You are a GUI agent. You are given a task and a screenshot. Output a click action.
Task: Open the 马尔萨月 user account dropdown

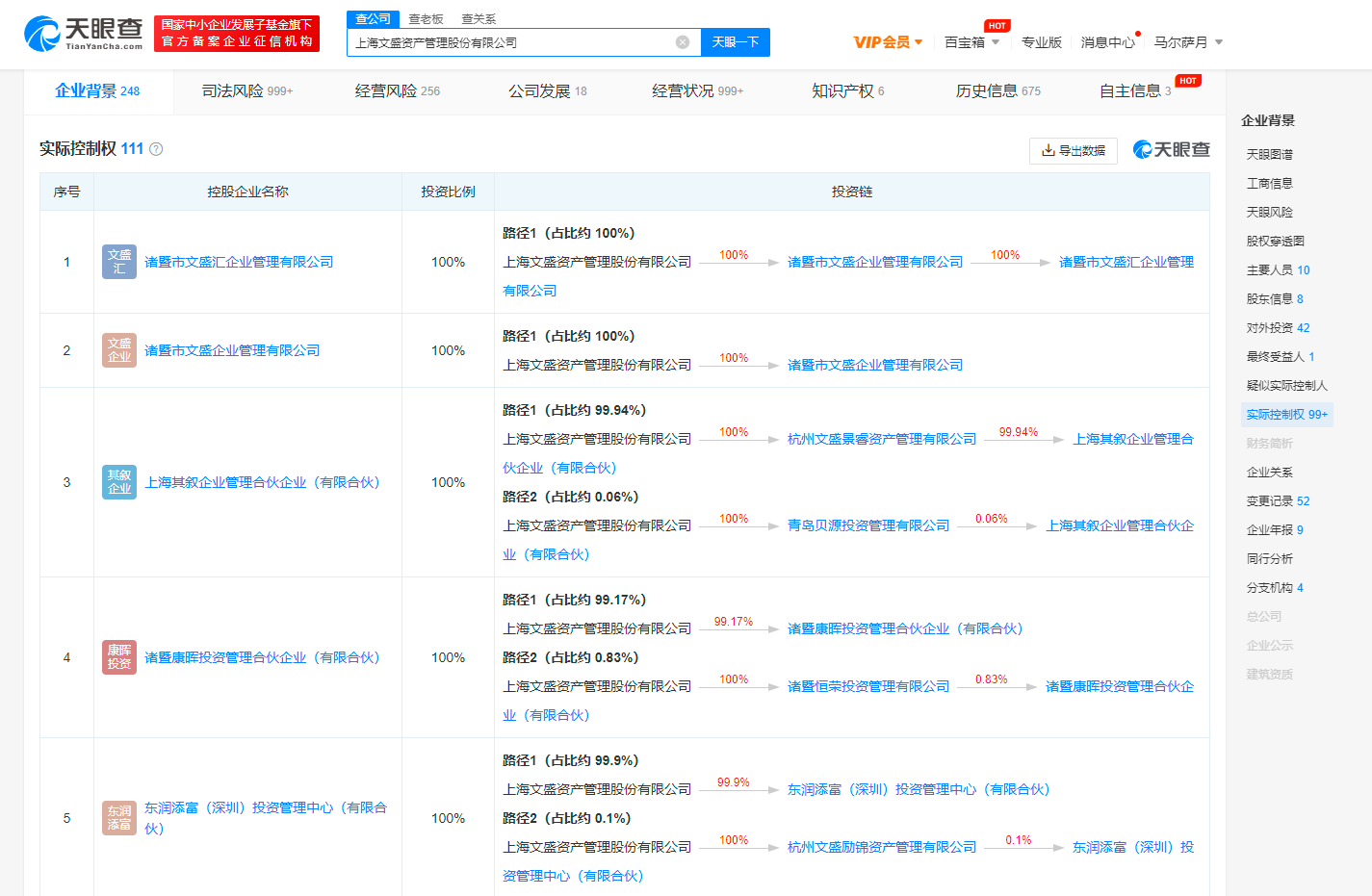(1188, 42)
